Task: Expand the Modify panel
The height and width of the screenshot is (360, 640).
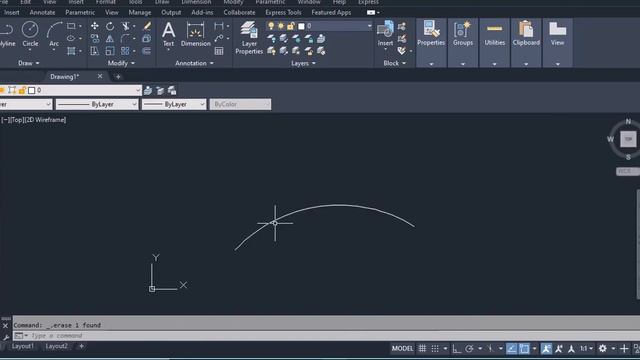Action: [x=121, y=63]
